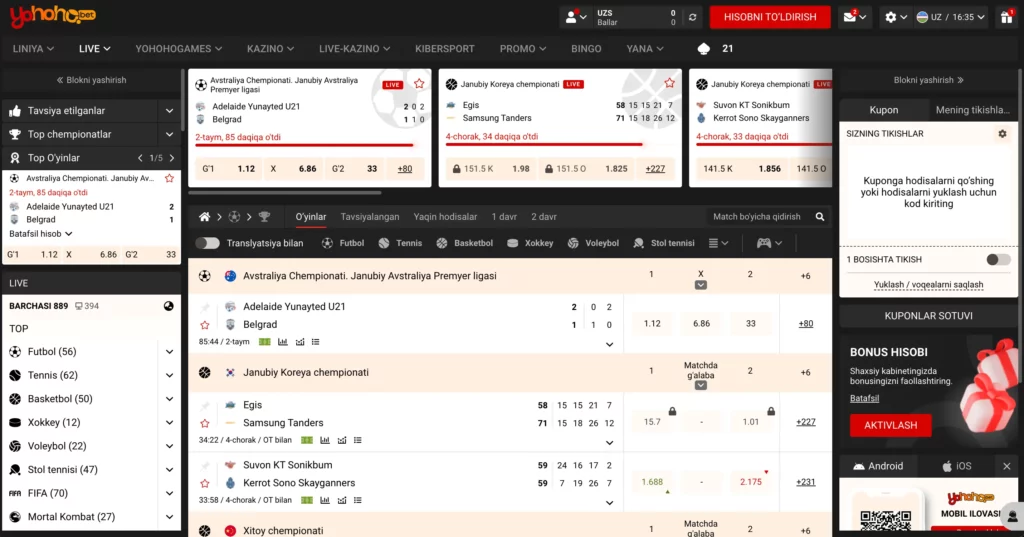
Task: Filter live events by Futbol
Action: (343, 243)
